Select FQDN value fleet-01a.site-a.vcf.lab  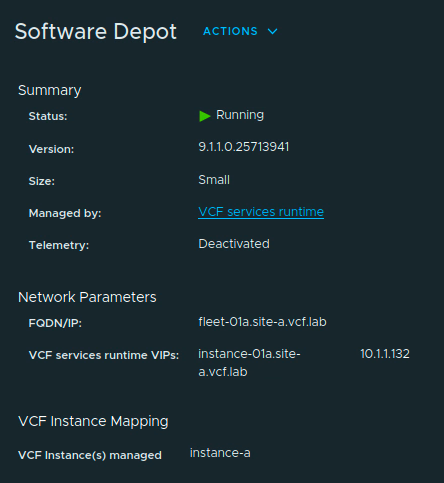[262, 322]
